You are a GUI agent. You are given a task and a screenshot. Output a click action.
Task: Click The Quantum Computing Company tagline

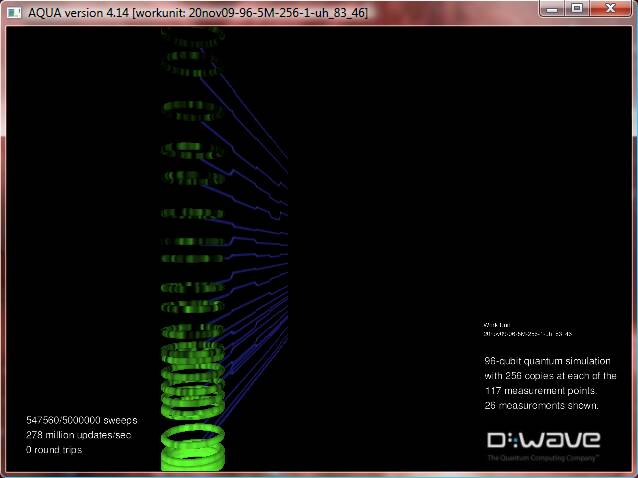coord(543,457)
